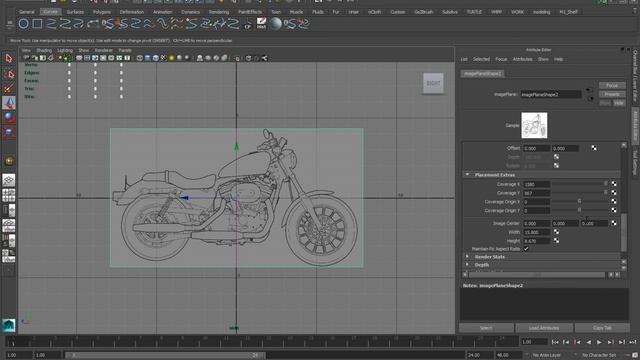Activate the Scale tool cube icon
This screenshot has height=360, width=640.
tap(9, 131)
